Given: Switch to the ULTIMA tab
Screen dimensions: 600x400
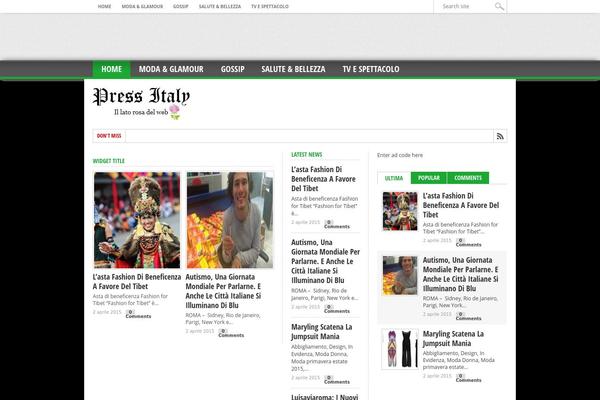Looking at the screenshot, I should point(394,178).
